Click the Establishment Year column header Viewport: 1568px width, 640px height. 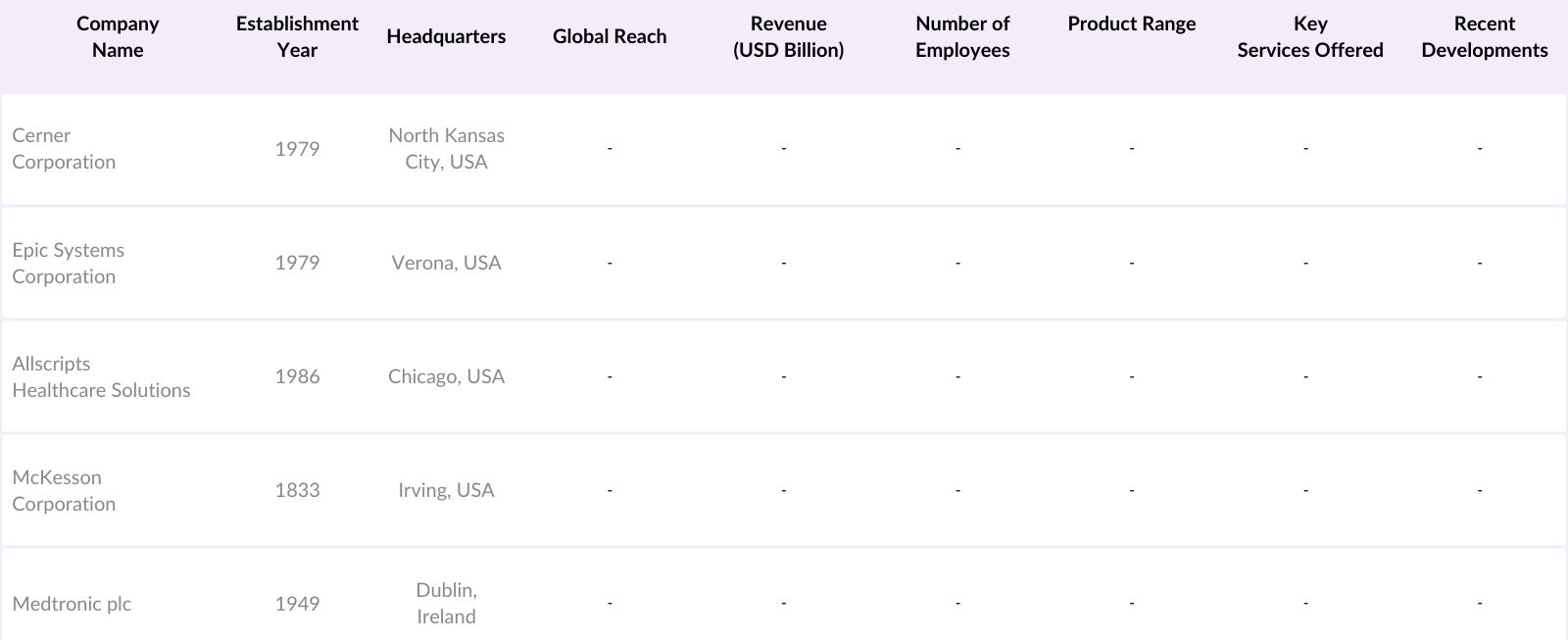[x=297, y=36]
